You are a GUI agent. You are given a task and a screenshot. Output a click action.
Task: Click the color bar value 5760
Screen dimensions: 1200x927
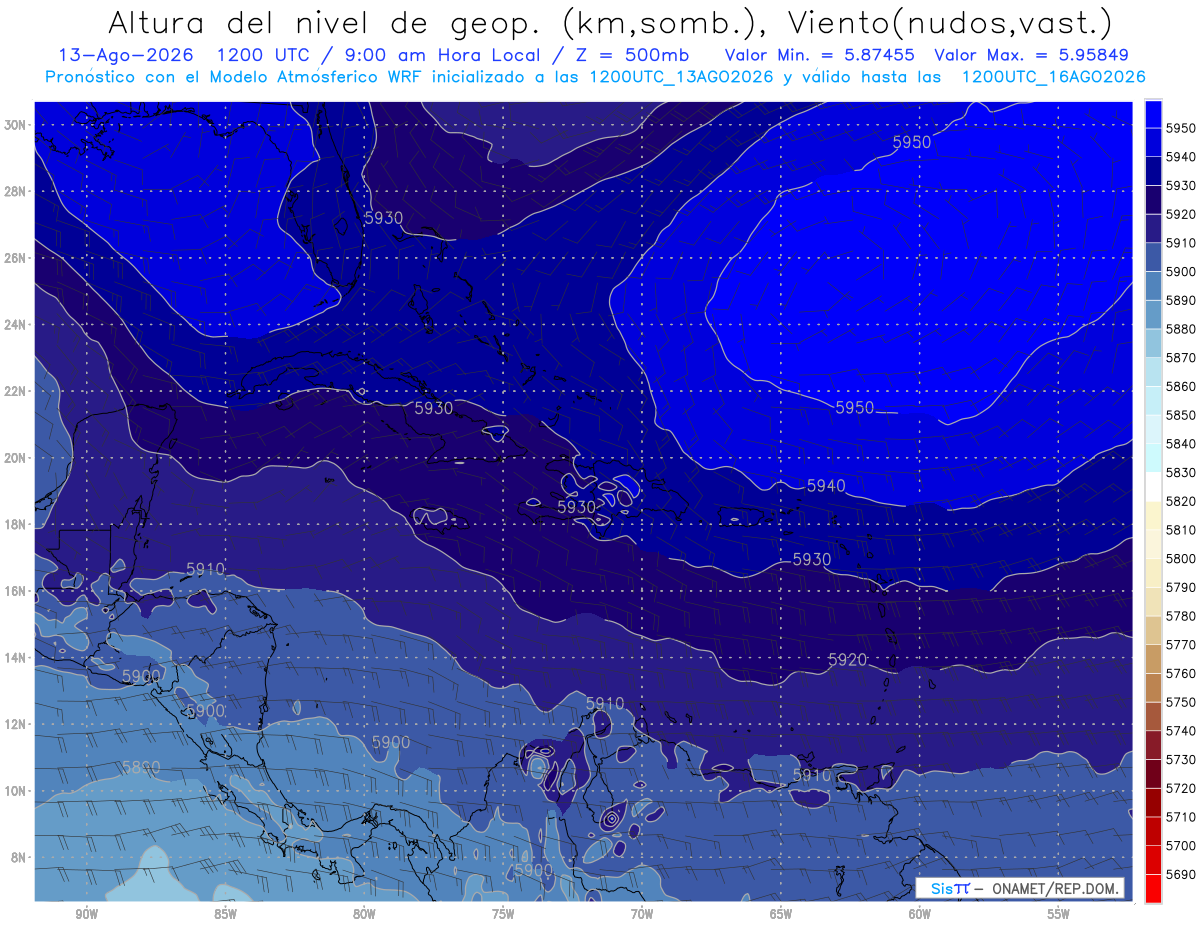click(x=1180, y=673)
